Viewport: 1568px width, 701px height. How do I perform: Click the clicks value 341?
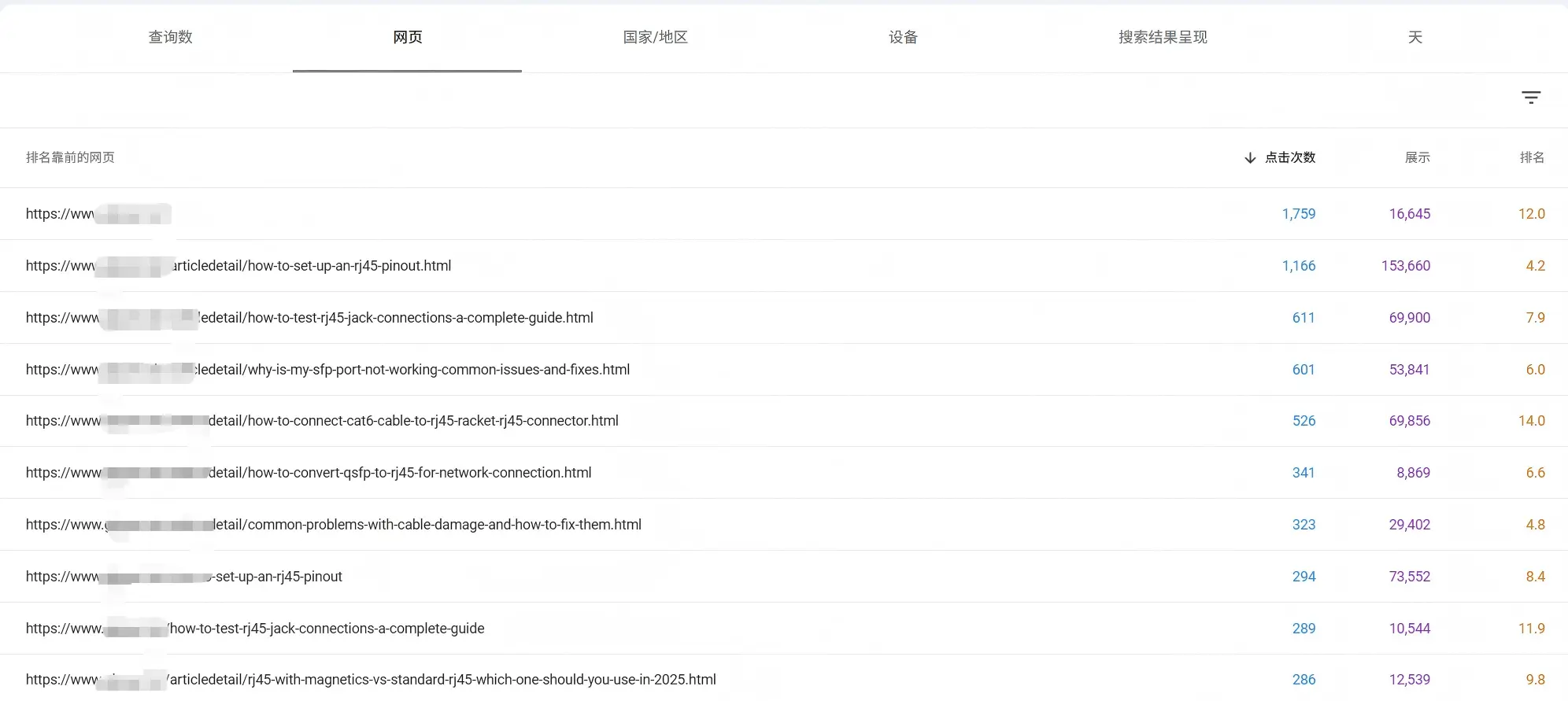pos(1304,473)
